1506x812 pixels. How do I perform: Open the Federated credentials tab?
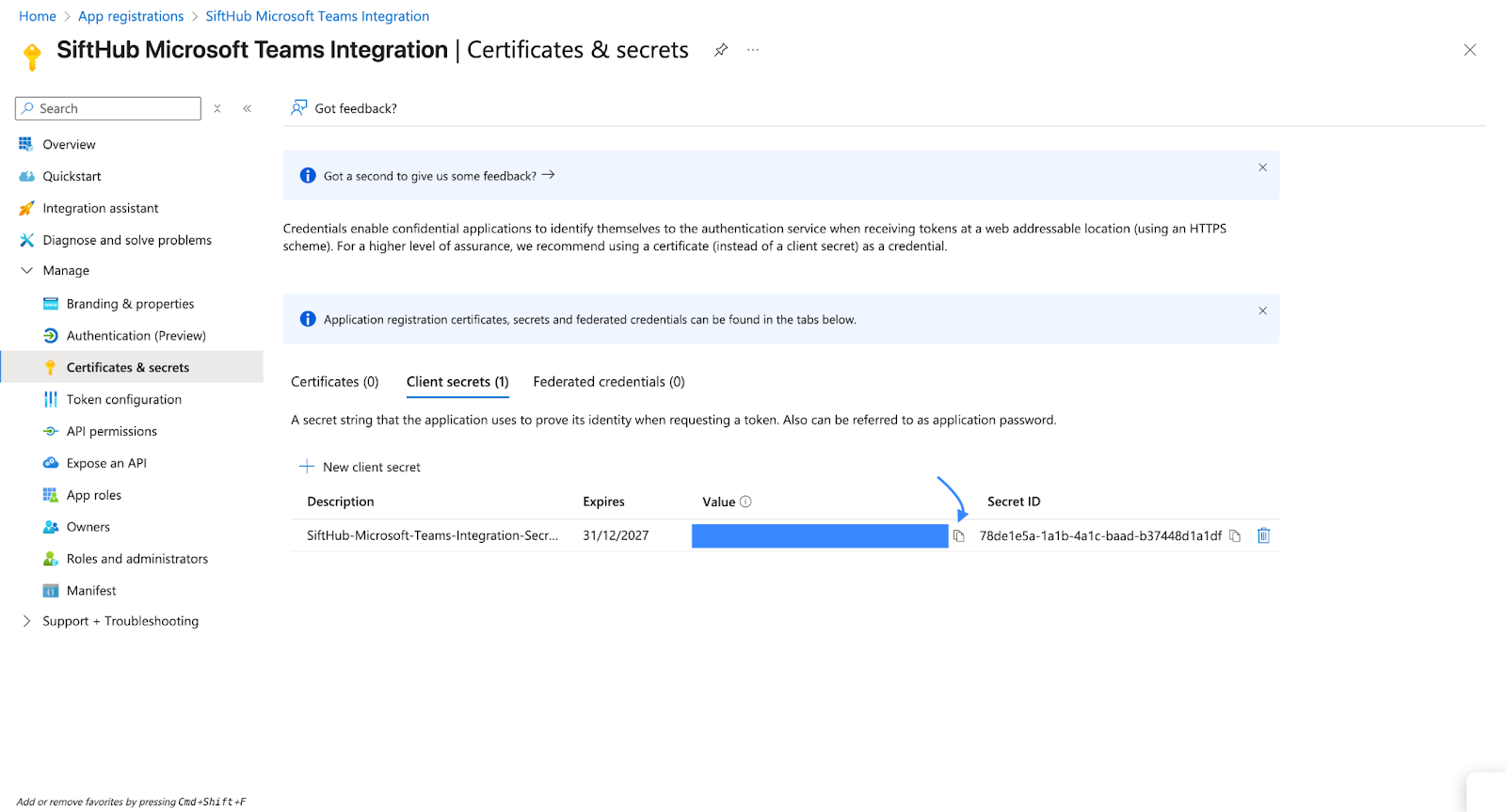(x=608, y=382)
